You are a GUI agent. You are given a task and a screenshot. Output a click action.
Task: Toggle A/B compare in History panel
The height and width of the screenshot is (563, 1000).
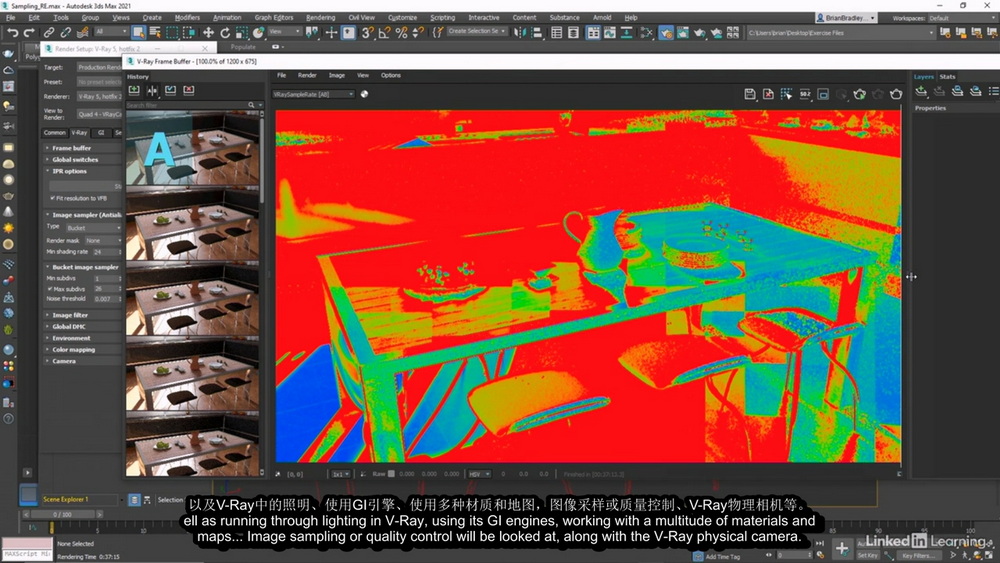[152, 91]
